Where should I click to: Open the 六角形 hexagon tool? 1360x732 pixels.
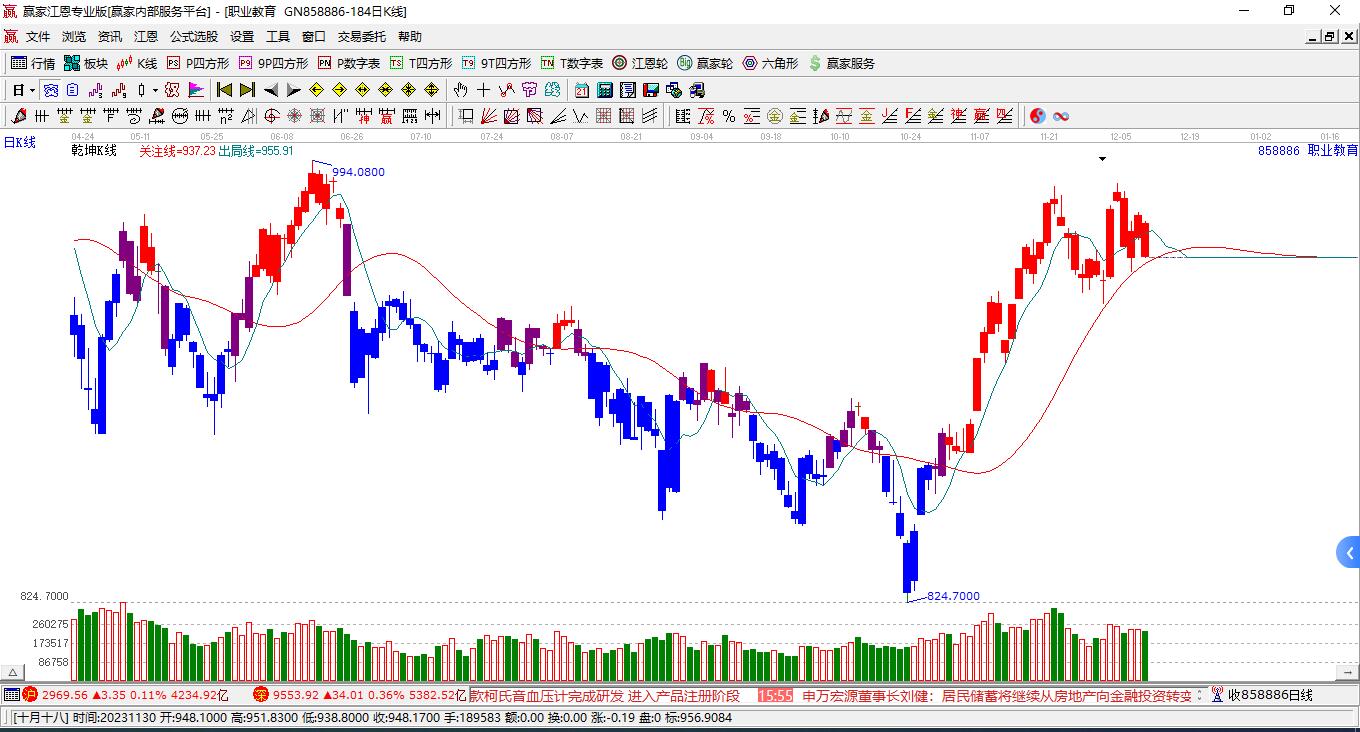770,63
